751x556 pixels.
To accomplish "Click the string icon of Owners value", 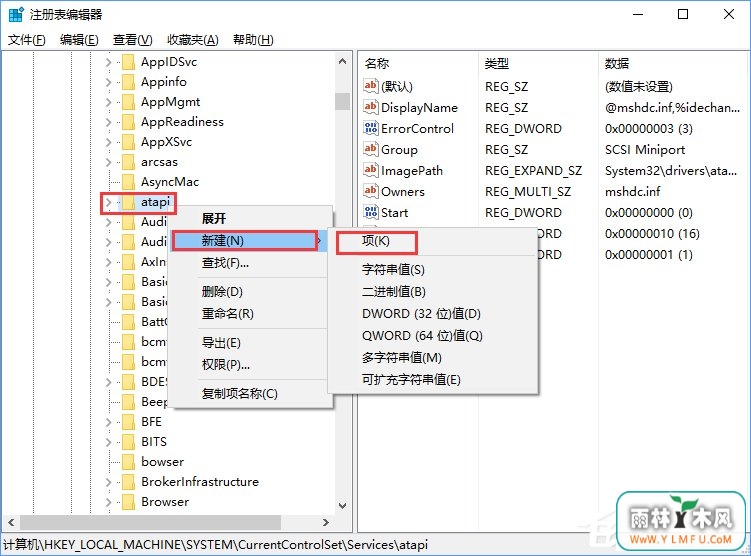I will click(x=371, y=192).
